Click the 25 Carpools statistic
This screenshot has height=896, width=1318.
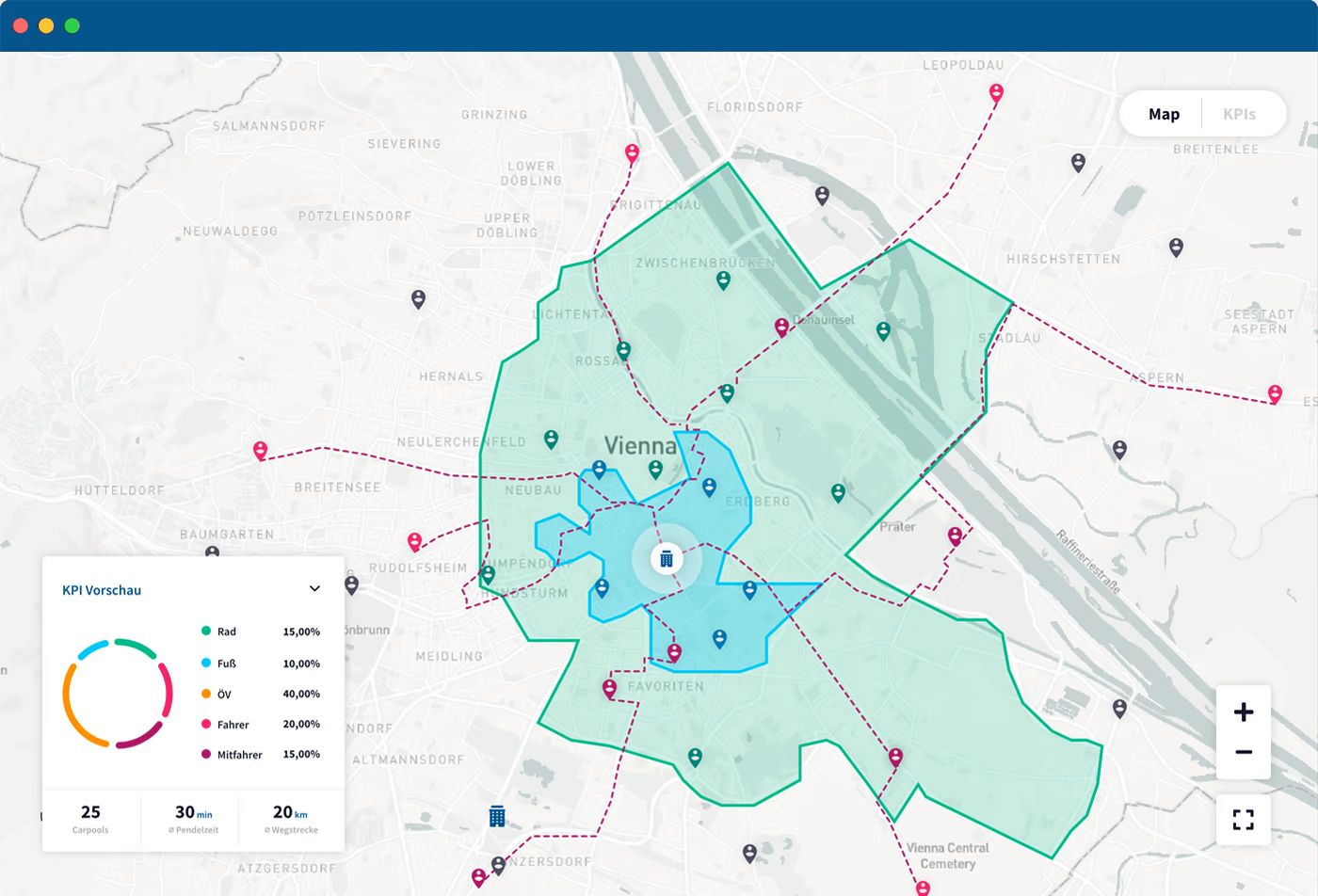point(90,818)
